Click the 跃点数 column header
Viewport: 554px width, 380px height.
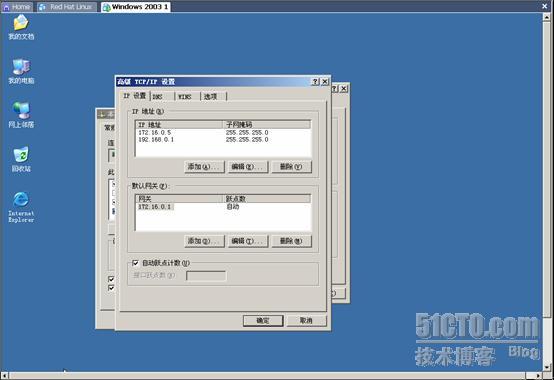pyautogui.click(x=267, y=199)
